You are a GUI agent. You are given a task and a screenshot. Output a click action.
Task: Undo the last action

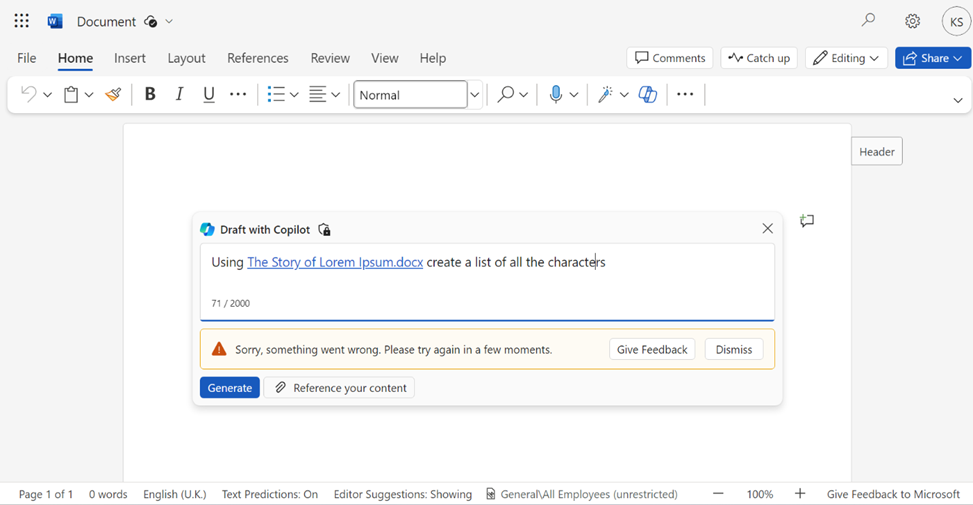[29, 94]
